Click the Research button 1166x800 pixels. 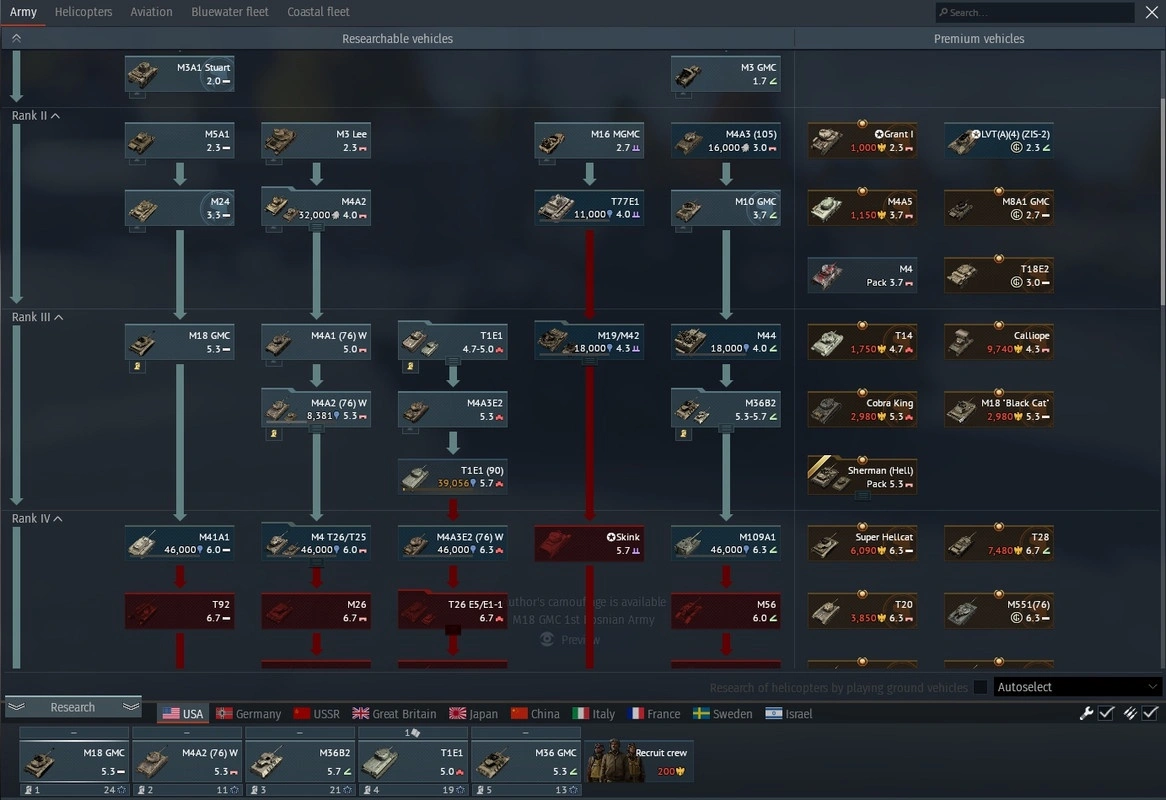pos(73,707)
